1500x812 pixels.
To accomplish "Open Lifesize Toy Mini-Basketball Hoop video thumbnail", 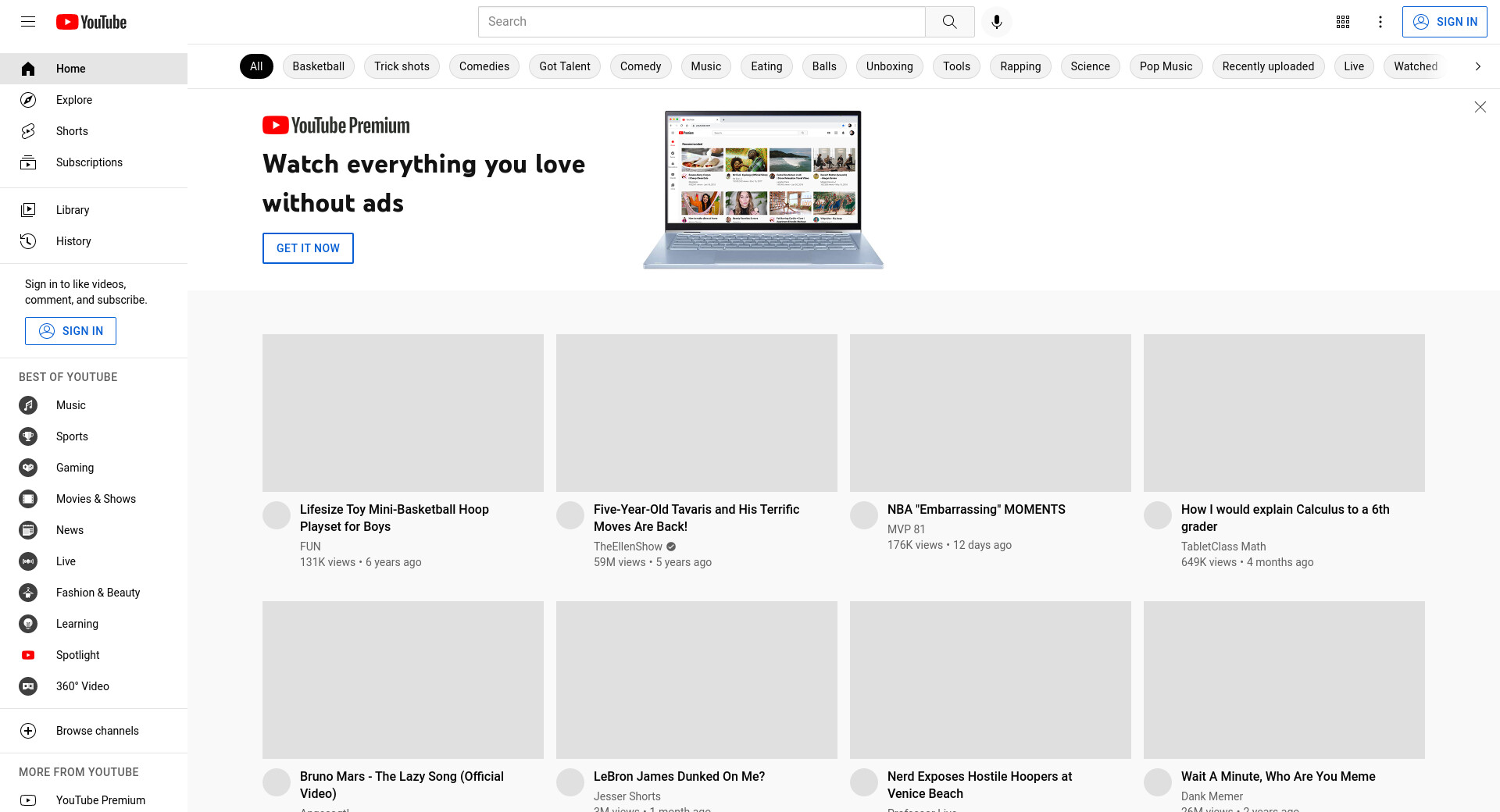I will point(403,413).
